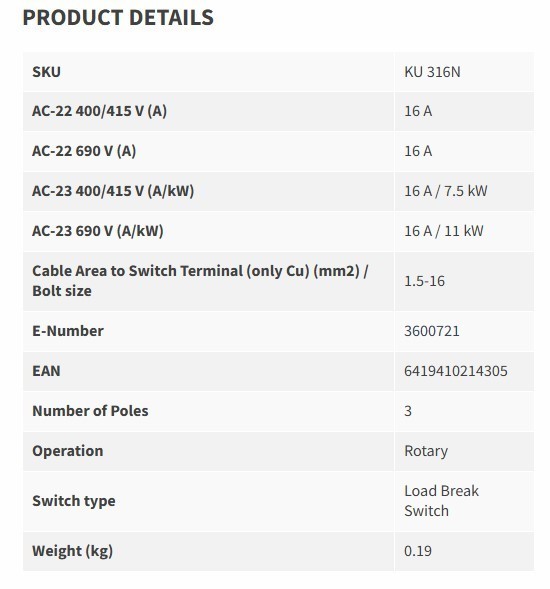Select the 16 A value for AC-22 690 V
Viewport: 550px width, 589px height.
pos(418,151)
